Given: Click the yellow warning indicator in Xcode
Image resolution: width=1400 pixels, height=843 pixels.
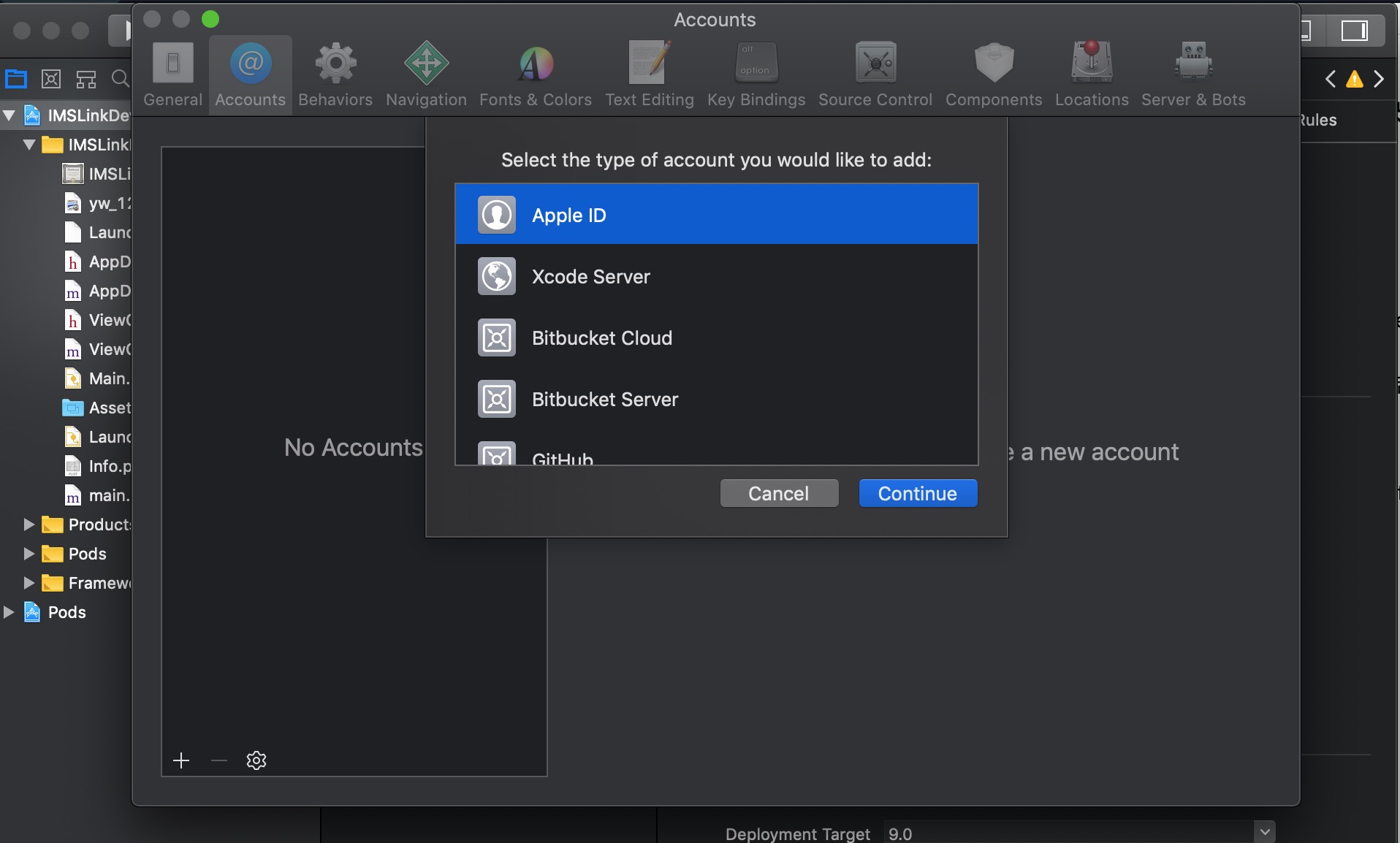Looking at the screenshot, I should 1355,79.
